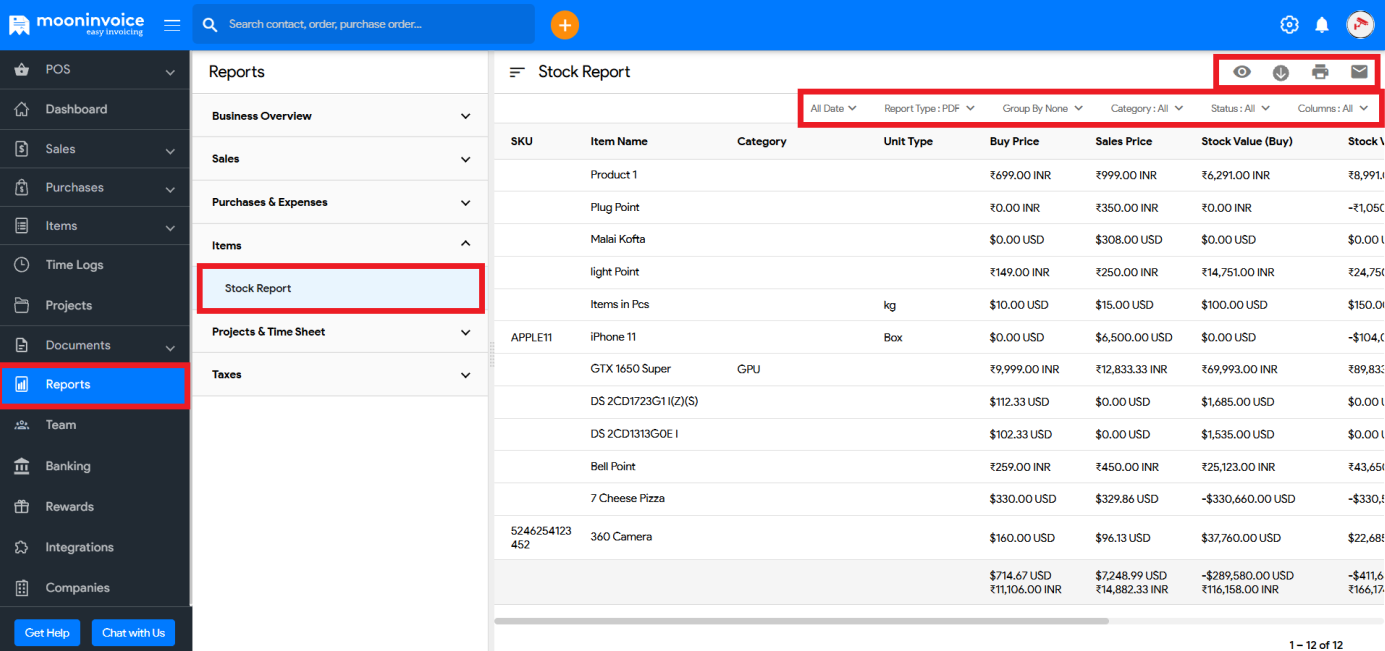Click the search magnifier icon
Screen dimensions: 1385x651
pos(211,24)
